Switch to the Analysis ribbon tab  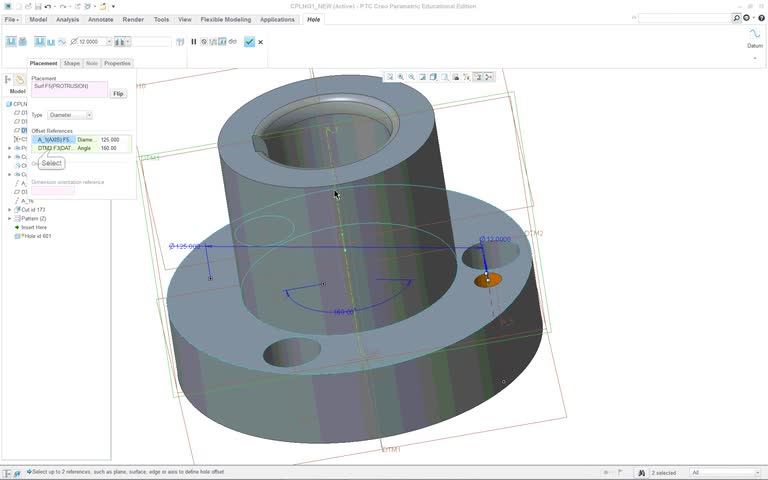pos(68,20)
